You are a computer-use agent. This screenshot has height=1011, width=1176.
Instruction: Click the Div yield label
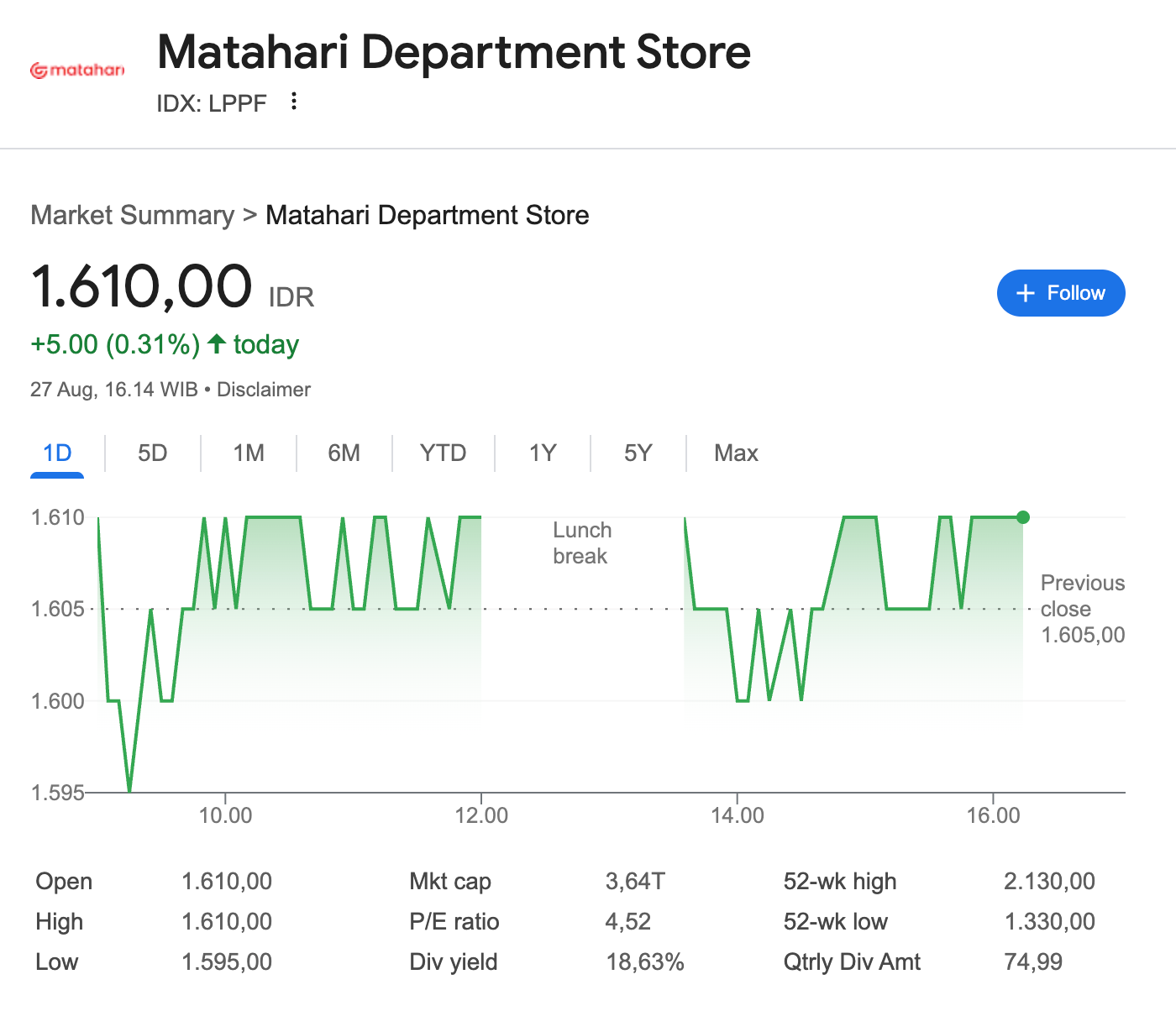[454, 962]
